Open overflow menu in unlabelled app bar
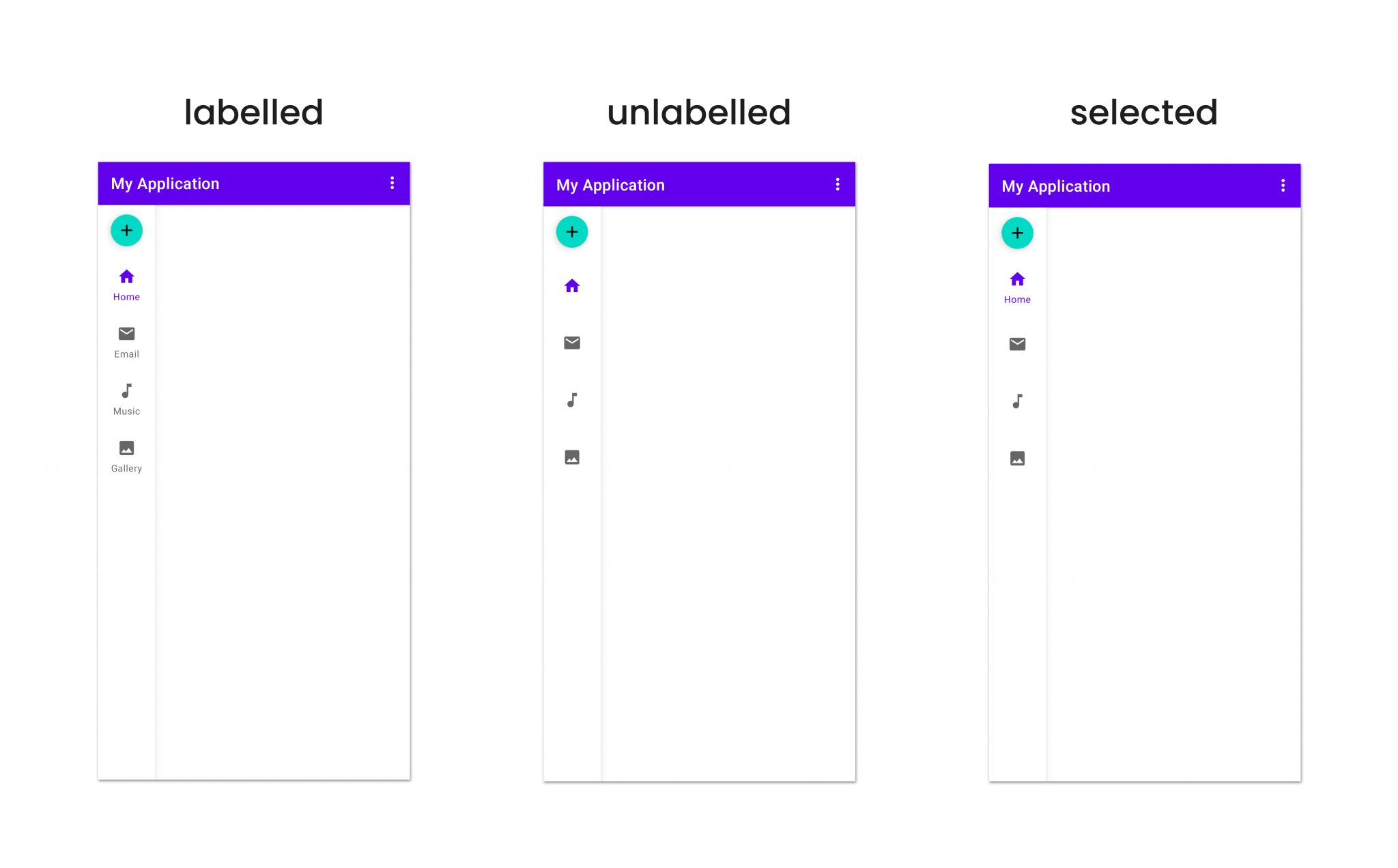The width and height of the screenshot is (1398, 868). coord(838,184)
